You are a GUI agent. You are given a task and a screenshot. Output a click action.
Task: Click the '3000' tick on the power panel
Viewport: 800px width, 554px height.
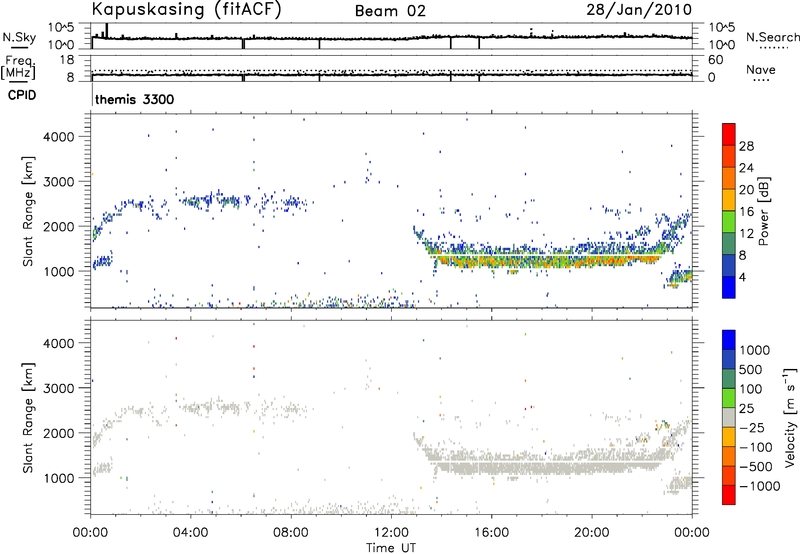coord(59,182)
